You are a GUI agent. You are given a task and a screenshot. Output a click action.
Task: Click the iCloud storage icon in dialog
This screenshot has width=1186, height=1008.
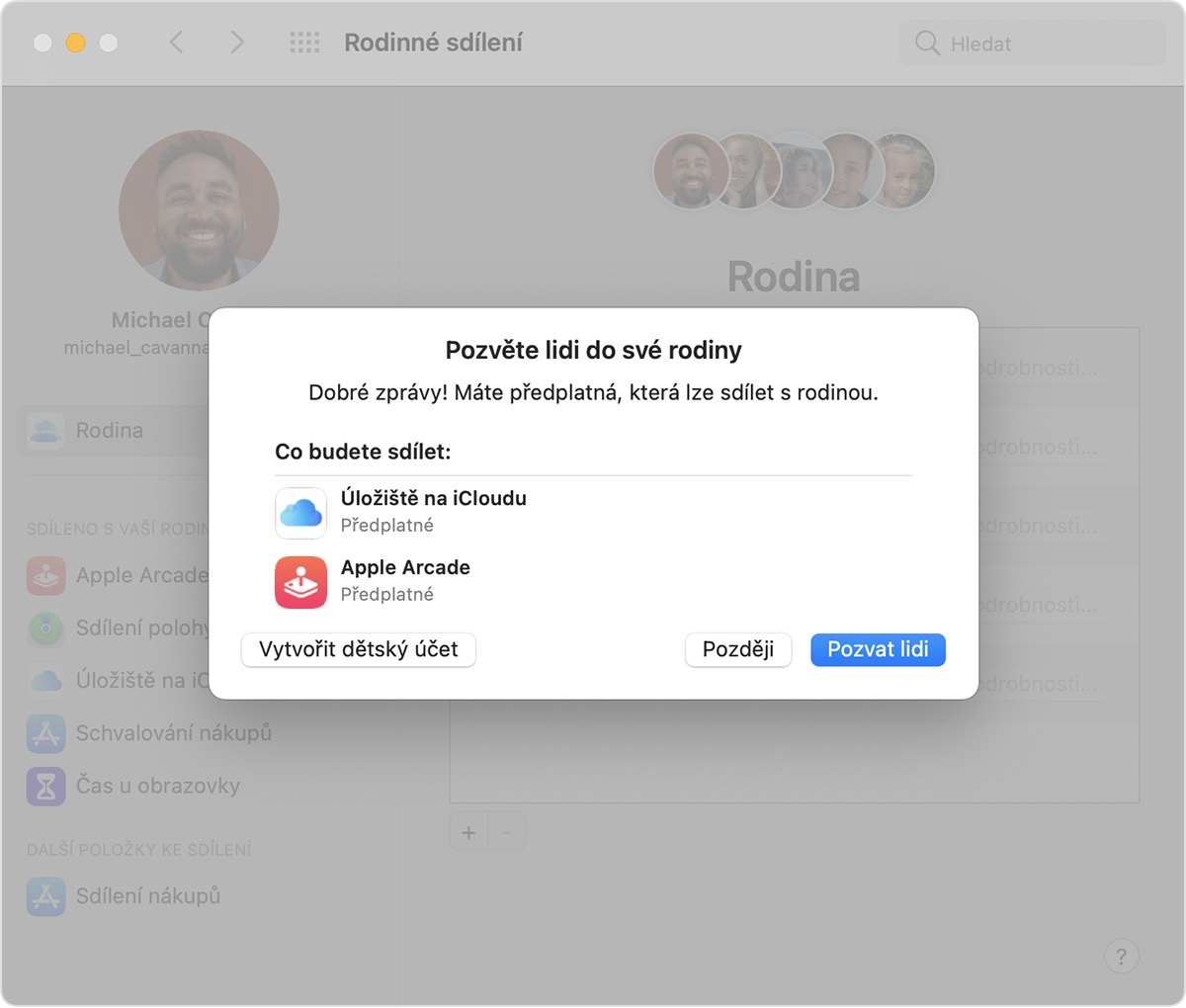(300, 512)
